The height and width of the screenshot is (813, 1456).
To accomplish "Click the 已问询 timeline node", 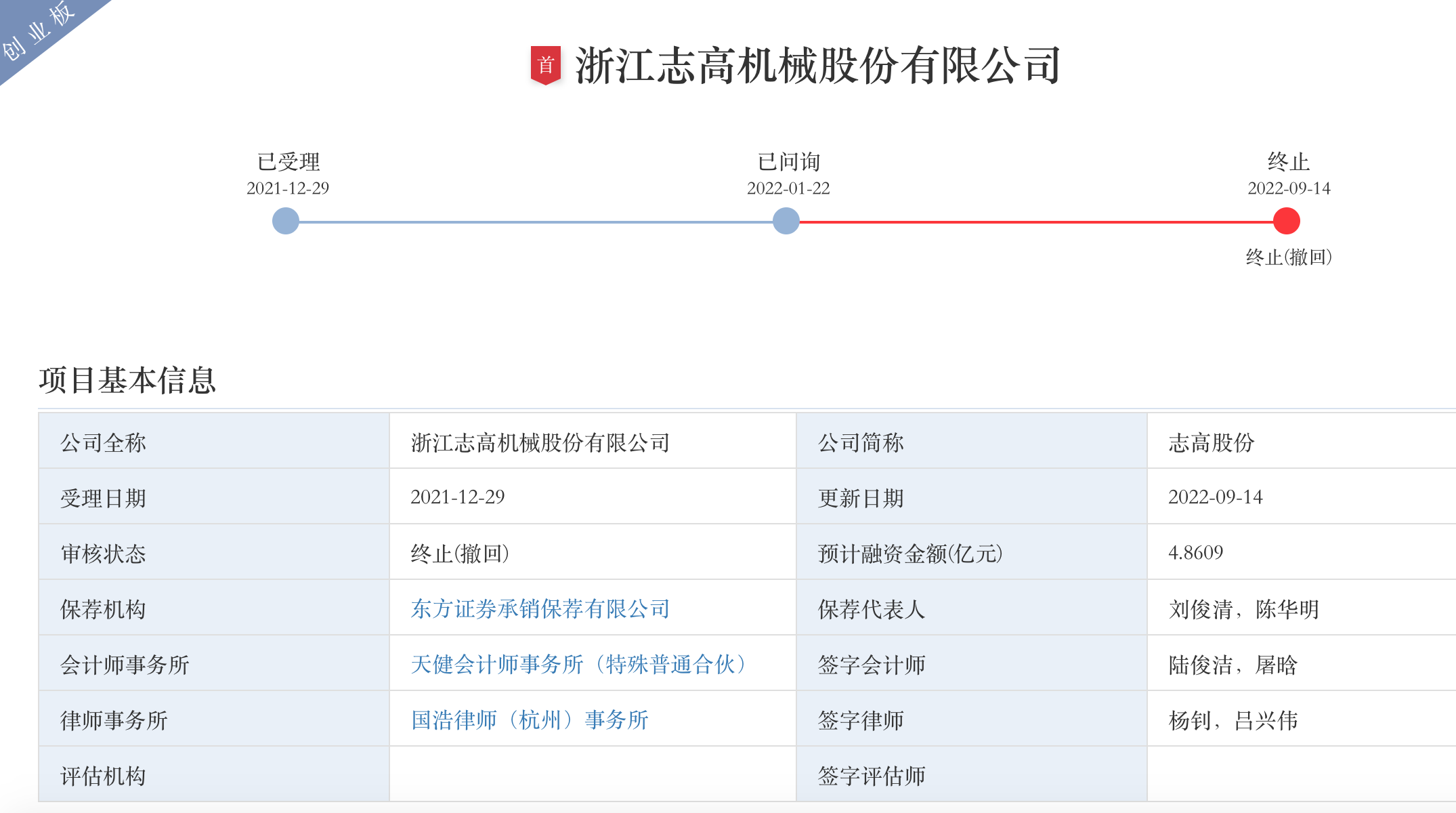I will 786,221.
